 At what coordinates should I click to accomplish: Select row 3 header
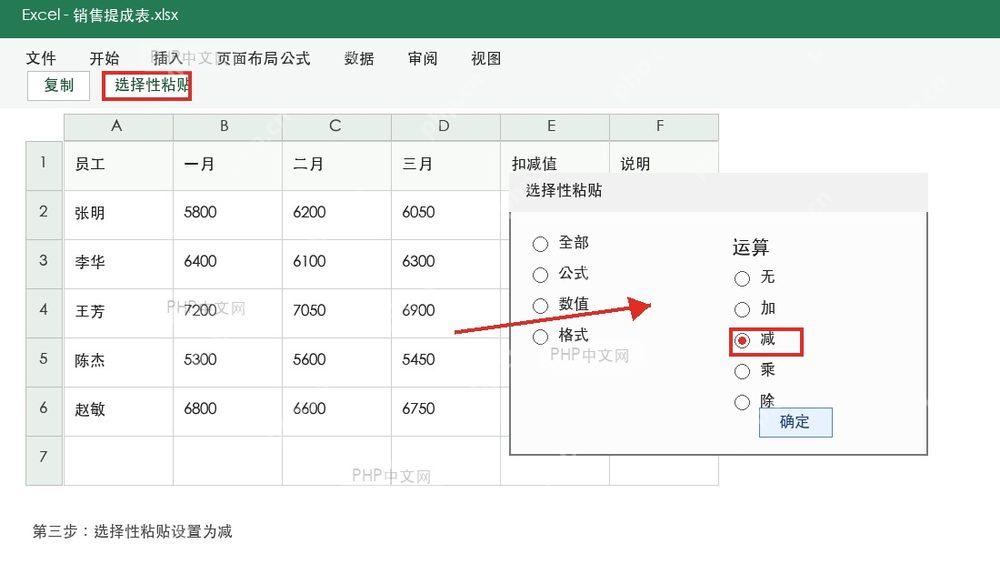tap(43, 263)
